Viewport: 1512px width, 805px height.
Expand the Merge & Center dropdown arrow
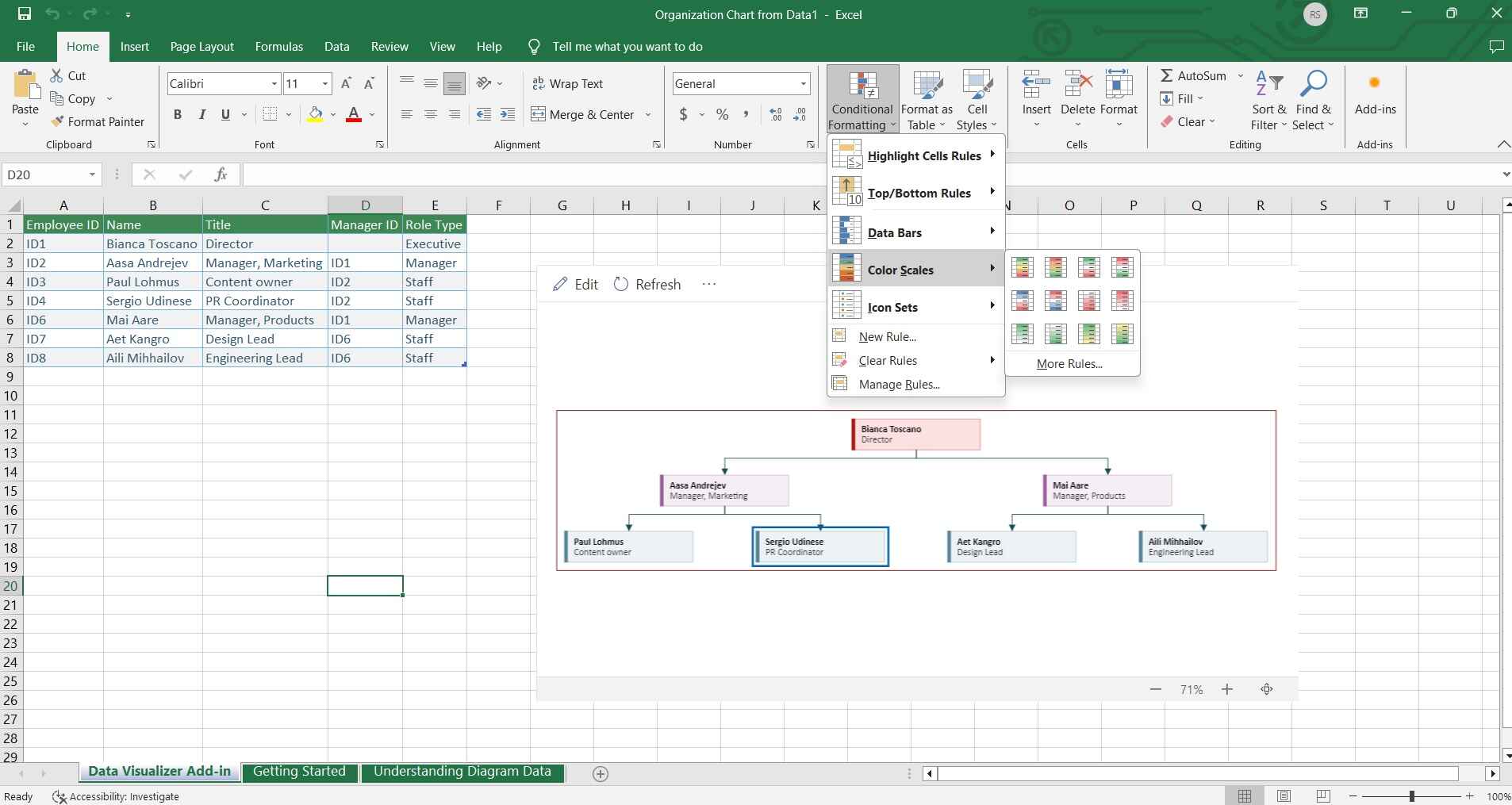[x=648, y=114]
